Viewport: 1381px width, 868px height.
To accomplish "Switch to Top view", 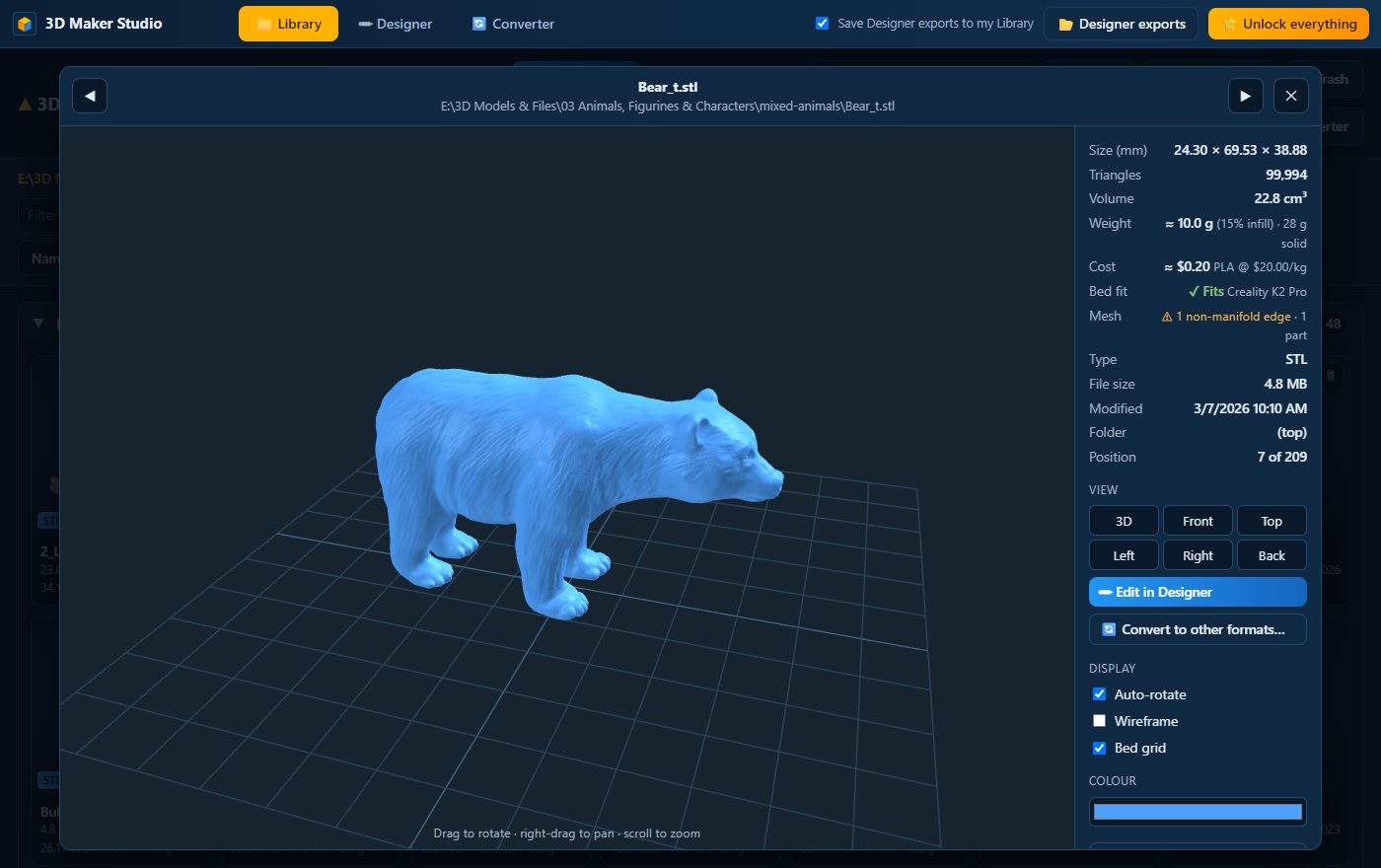I will click(1272, 521).
